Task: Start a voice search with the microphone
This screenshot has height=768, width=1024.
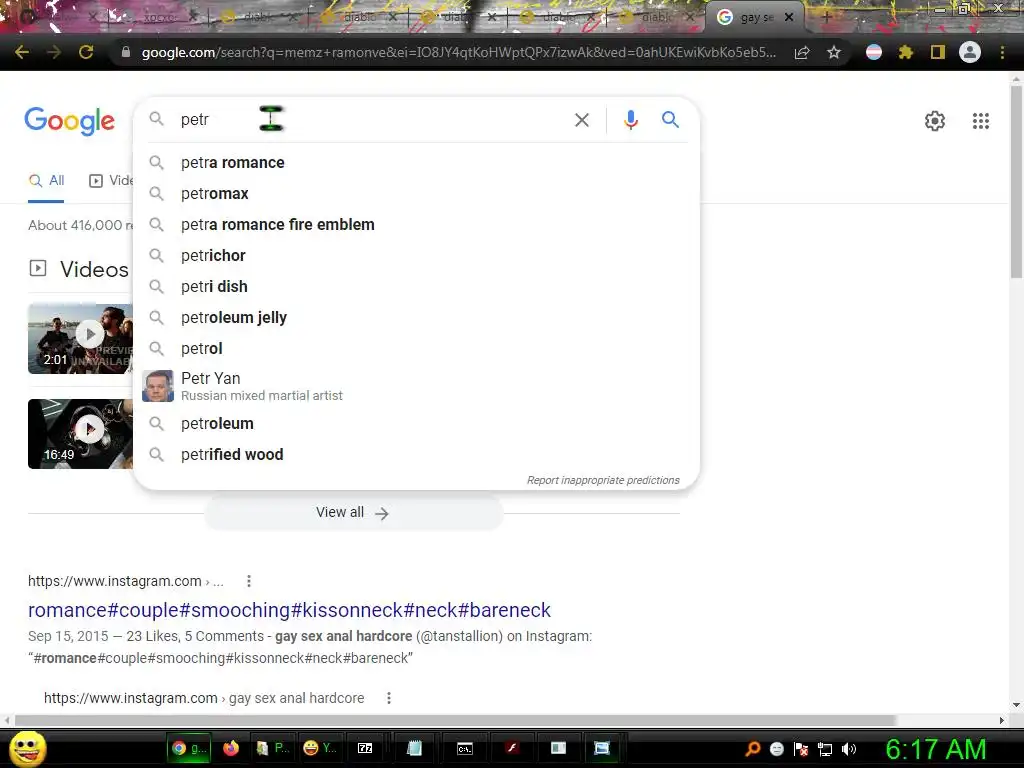Action: (630, 120)
